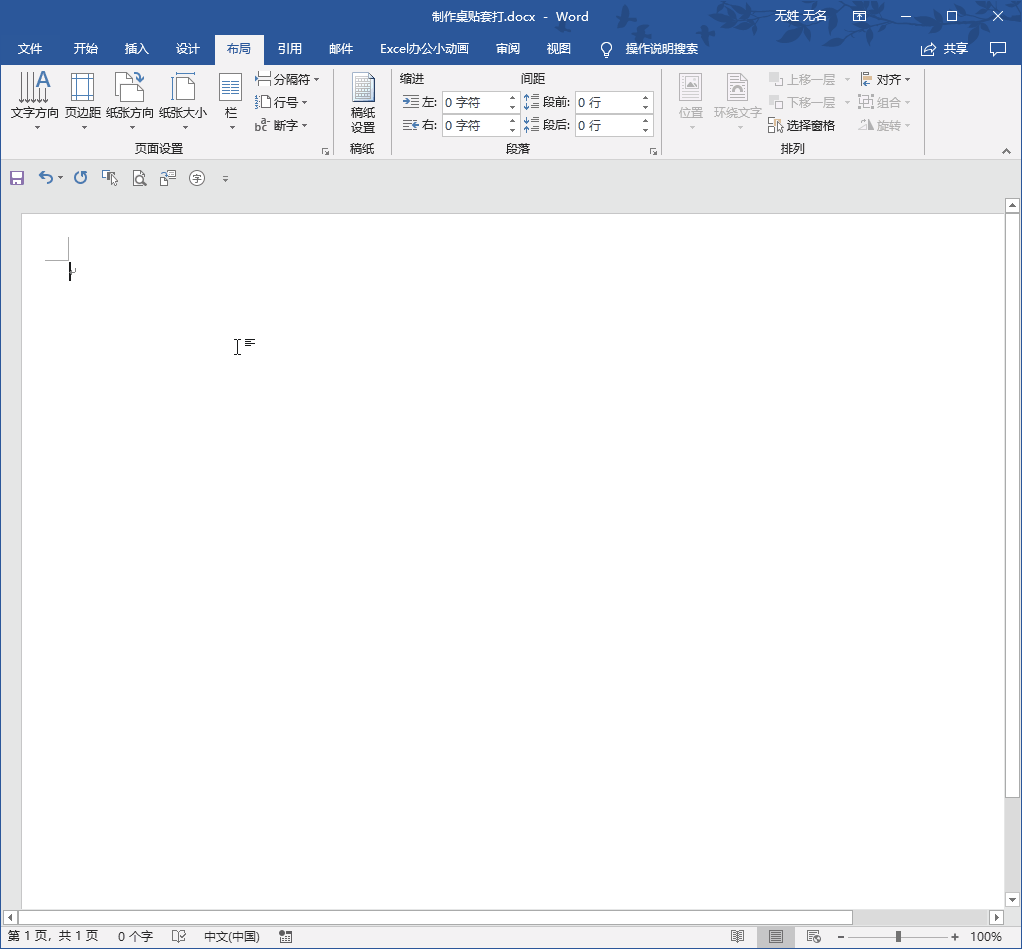Click the circled 字 character icon
Viewport: 1022px width, 949px height.
click(197, 178)
